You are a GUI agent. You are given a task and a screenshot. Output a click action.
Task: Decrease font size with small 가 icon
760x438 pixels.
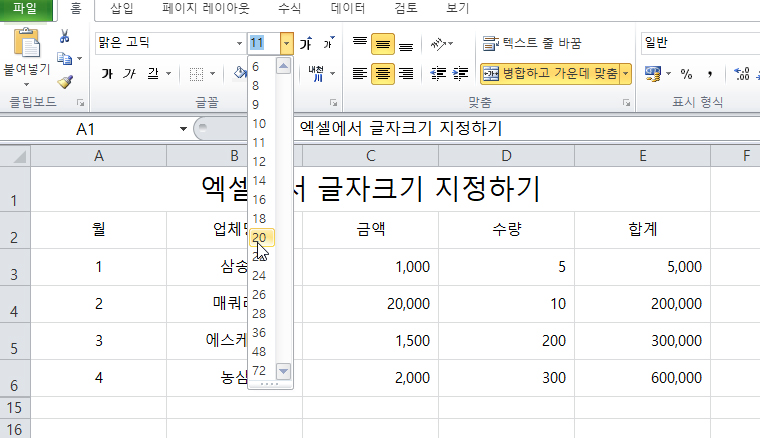329,44
